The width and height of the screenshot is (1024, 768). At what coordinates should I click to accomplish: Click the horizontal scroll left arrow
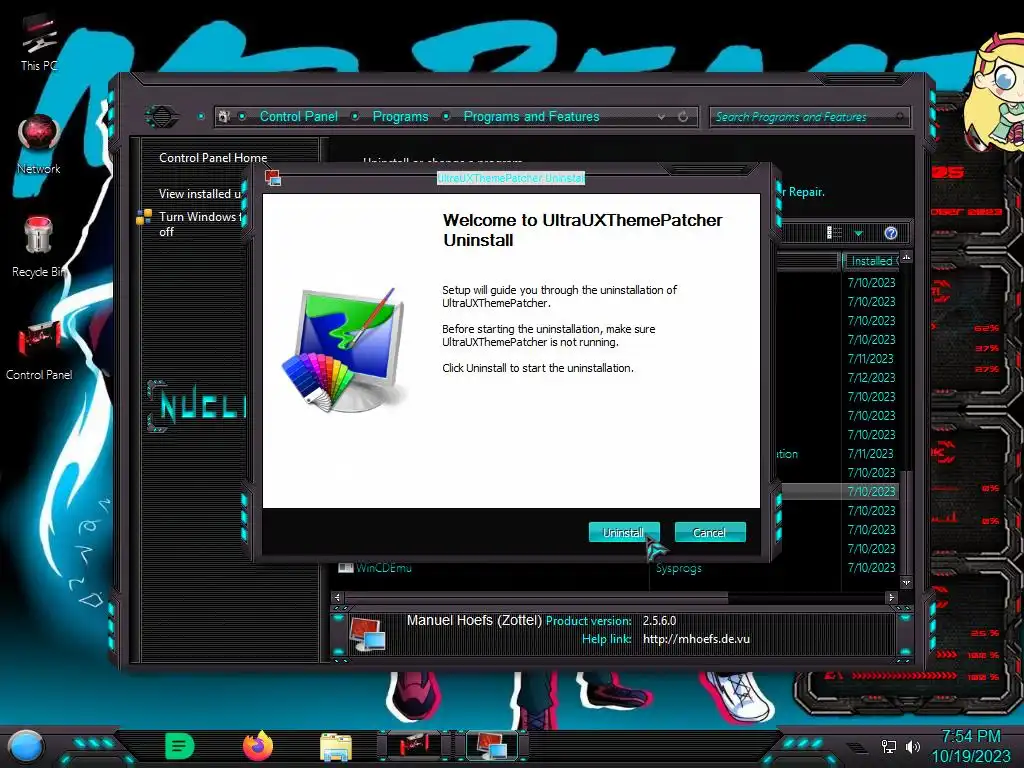pyautogui.click(x=337, y=597)
